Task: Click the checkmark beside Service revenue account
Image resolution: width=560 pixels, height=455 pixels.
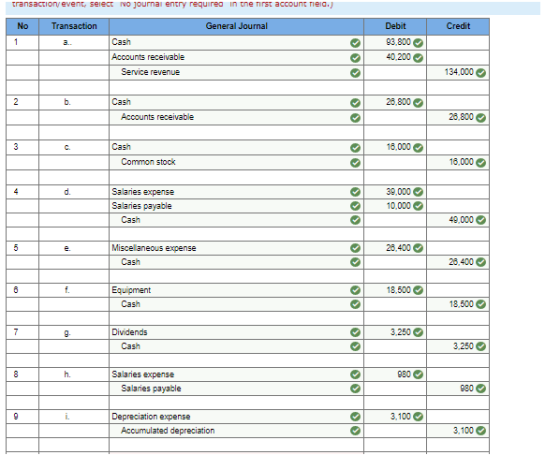Action: [x=355, y=73]
